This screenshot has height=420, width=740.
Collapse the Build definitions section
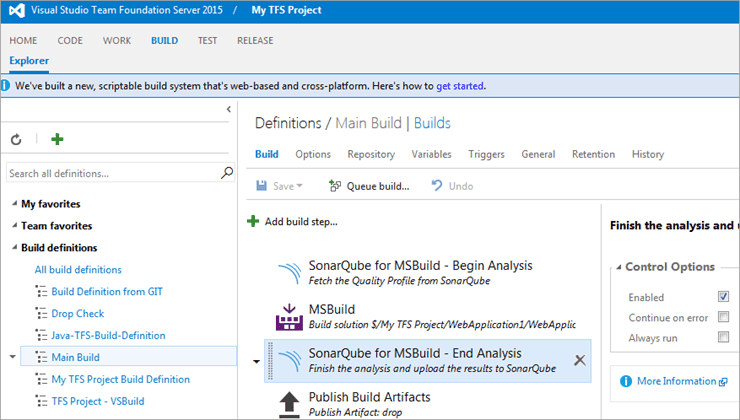pyautogui.click(x=15, y=247)
